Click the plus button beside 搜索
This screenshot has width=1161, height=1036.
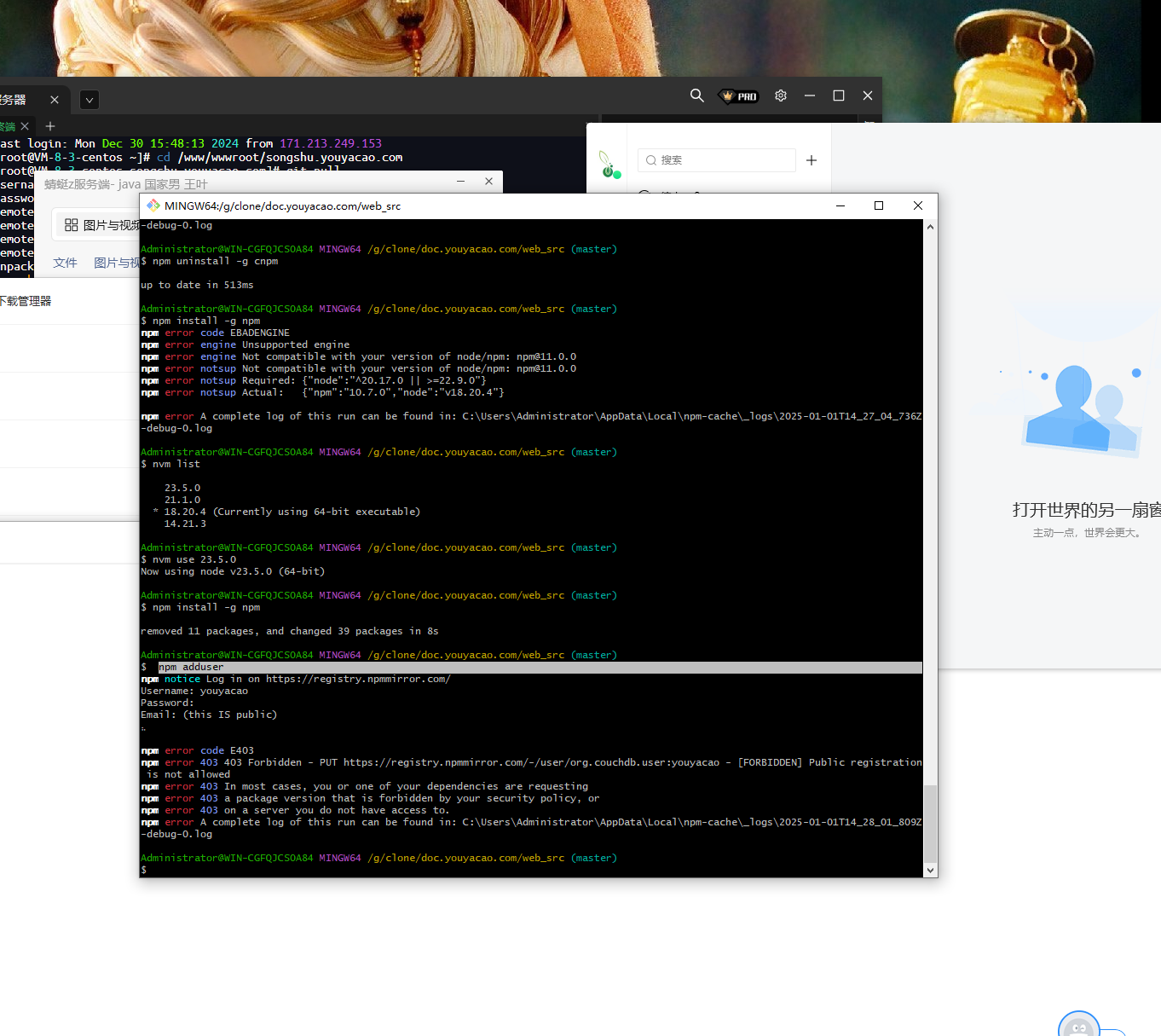[x=812, y=160]
